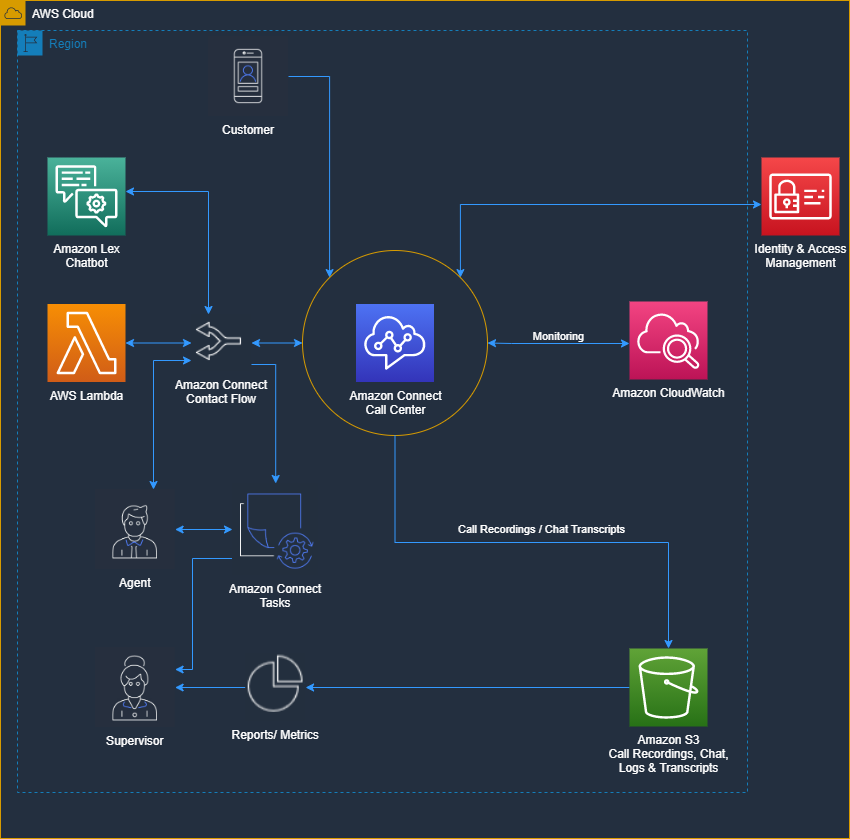Select the Identity & Access Management lock icon
This screenshot has width=850, height=839.
[x=800, y=196]
